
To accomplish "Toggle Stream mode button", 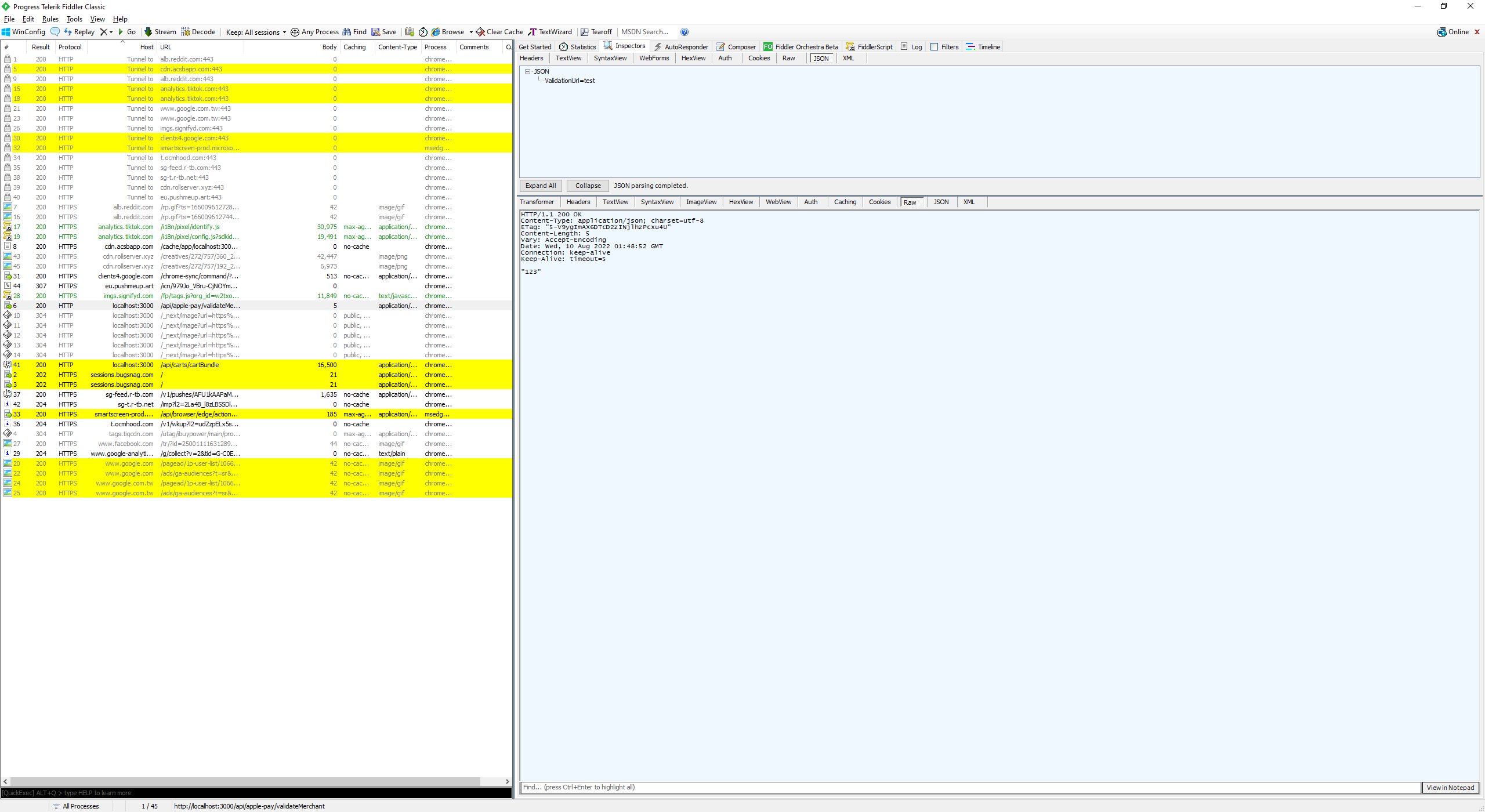I will (160, 32).
